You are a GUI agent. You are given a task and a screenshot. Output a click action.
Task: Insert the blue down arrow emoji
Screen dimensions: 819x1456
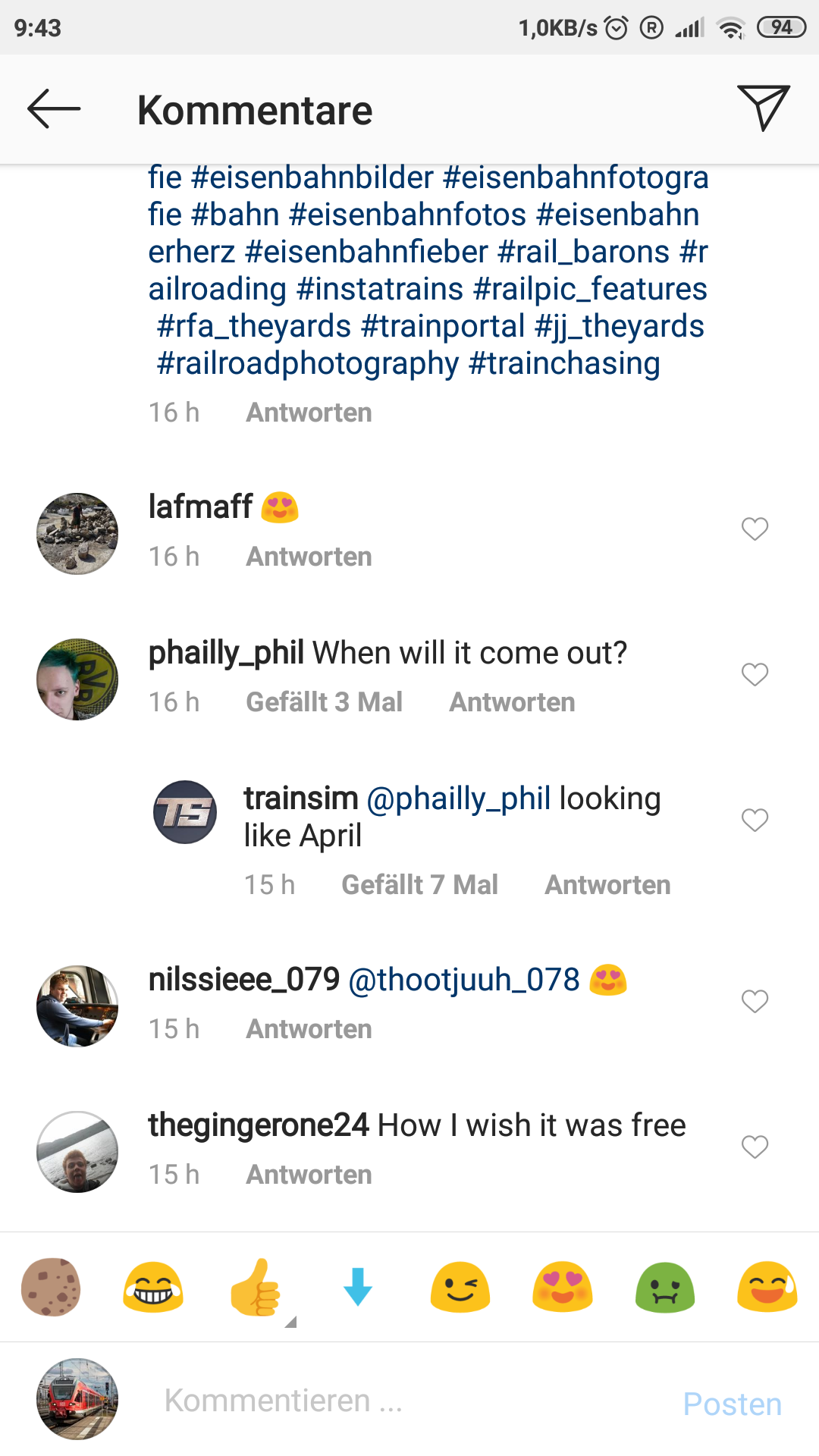pos(358,1287)
